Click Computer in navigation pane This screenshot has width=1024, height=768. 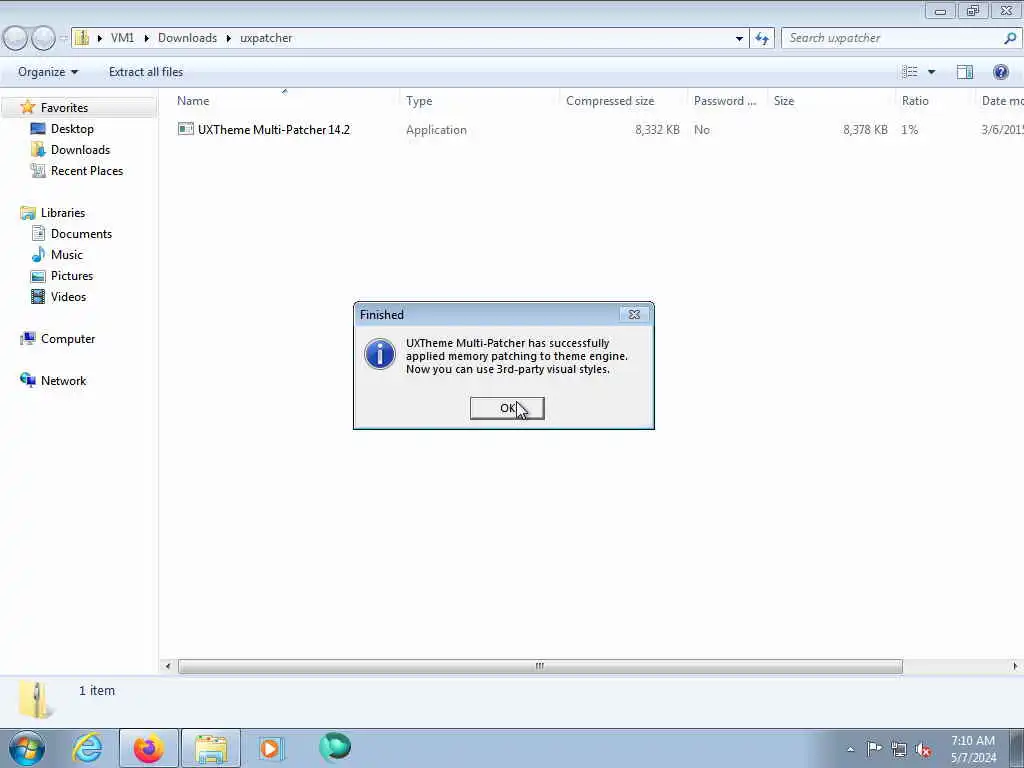click(68, 339)
